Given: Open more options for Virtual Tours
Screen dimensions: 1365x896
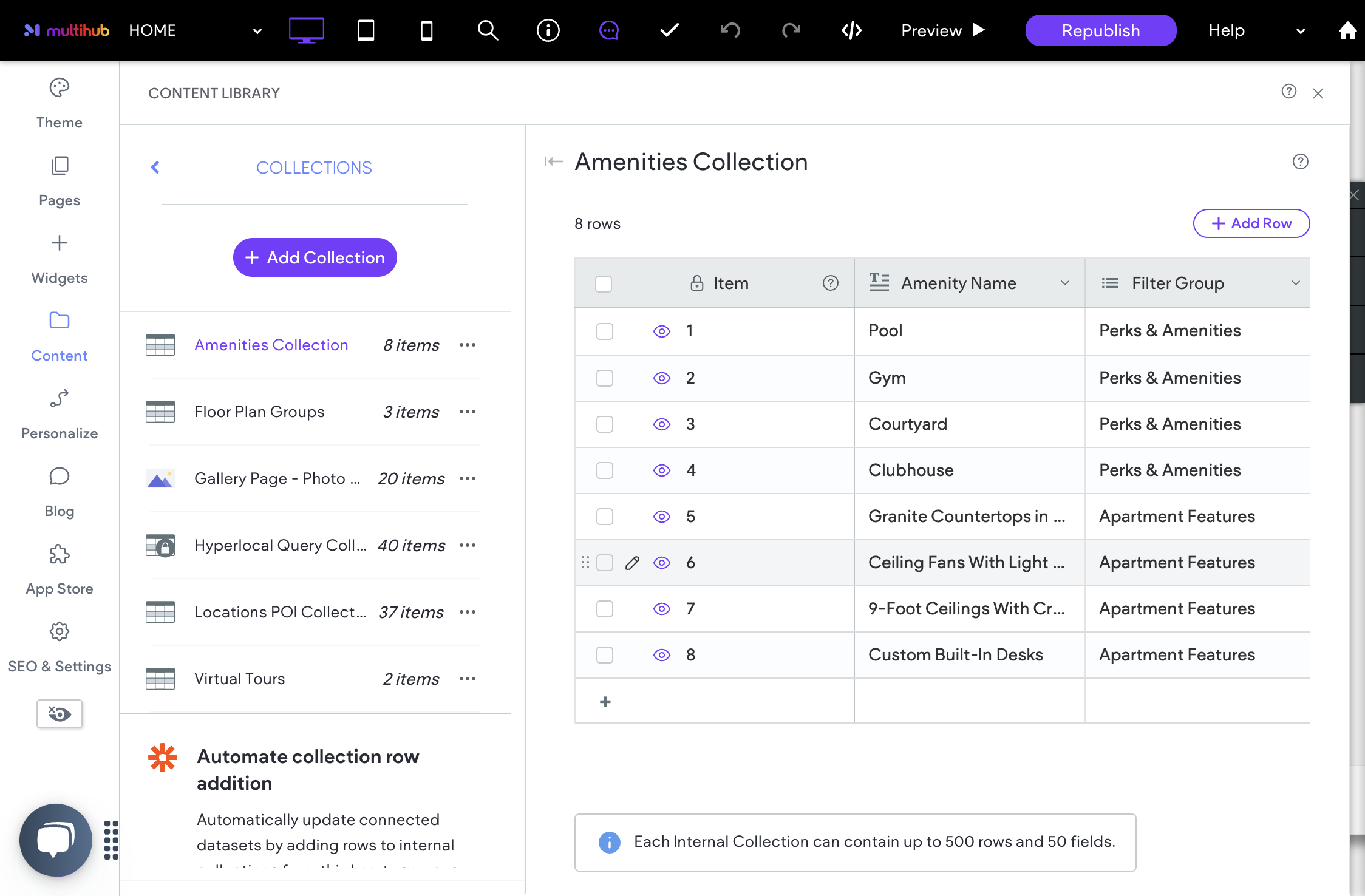Looking at the screenshot, I should click(x=468, y=679).
